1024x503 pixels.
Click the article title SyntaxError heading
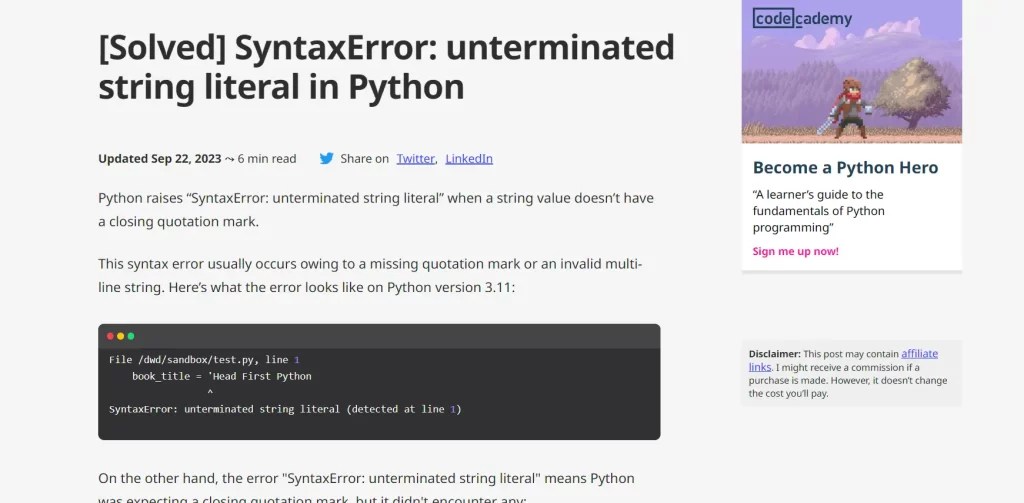[x=386, y=66]
